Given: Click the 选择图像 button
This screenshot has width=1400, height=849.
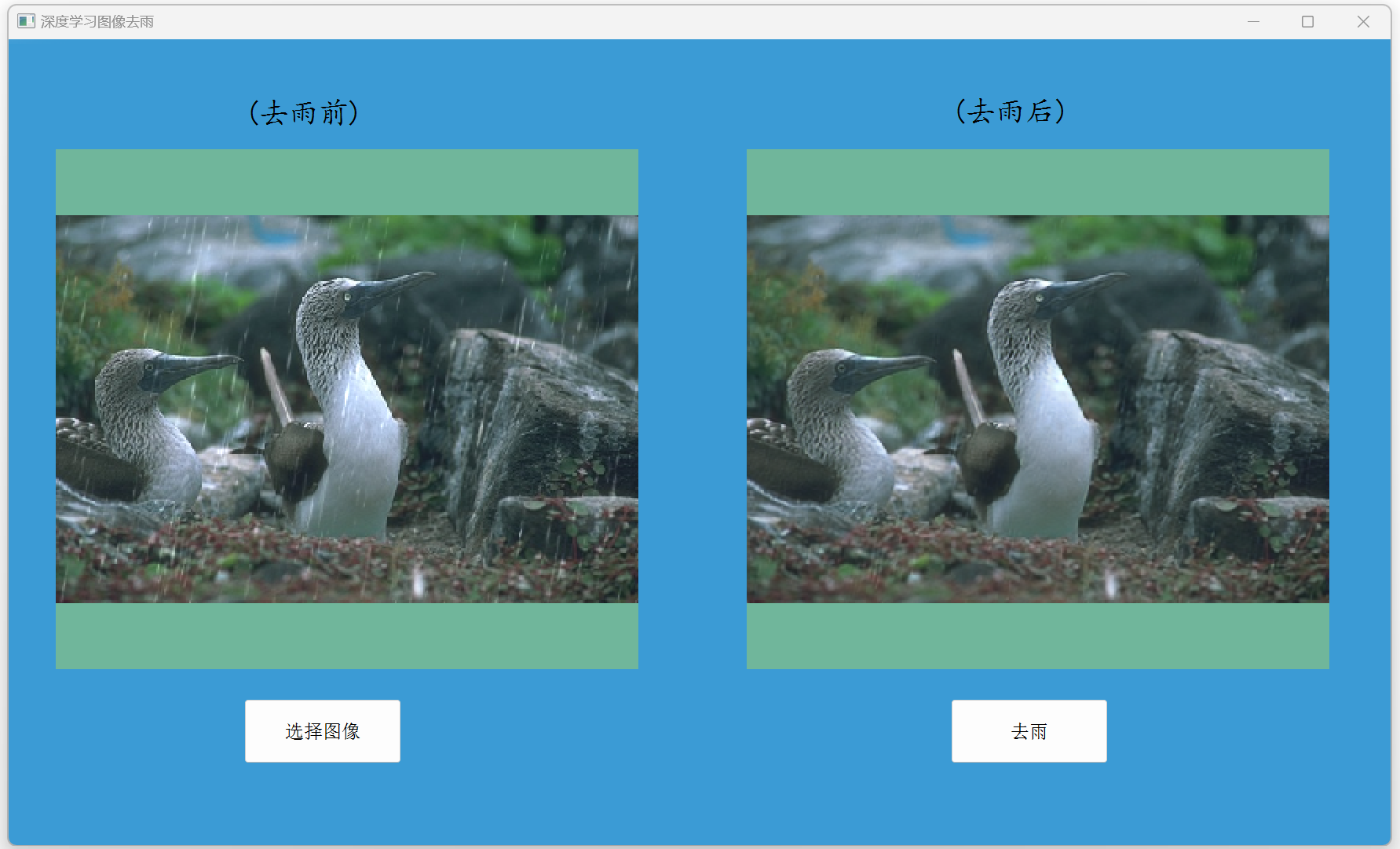Looking at the screenshot, I should [322, 730].
